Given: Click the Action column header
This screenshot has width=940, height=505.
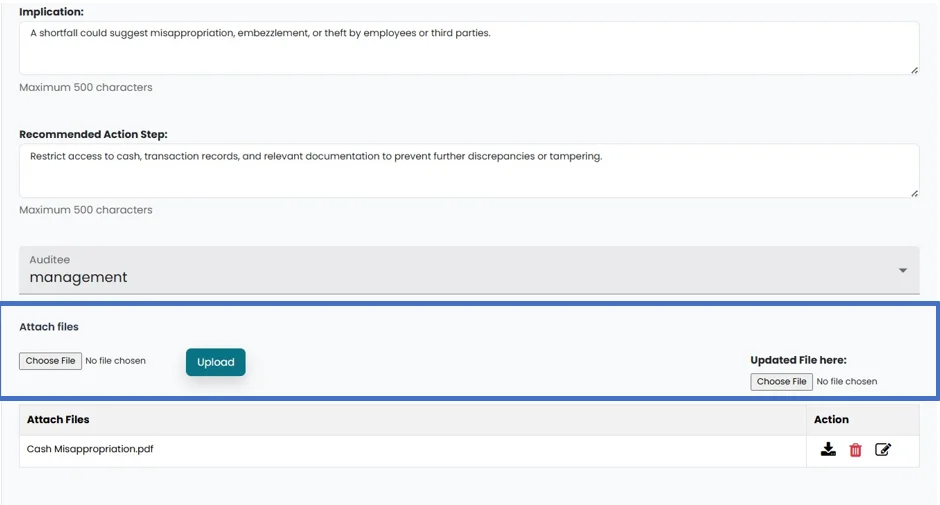Looking at the screenshot, I should tap(831, 420).
